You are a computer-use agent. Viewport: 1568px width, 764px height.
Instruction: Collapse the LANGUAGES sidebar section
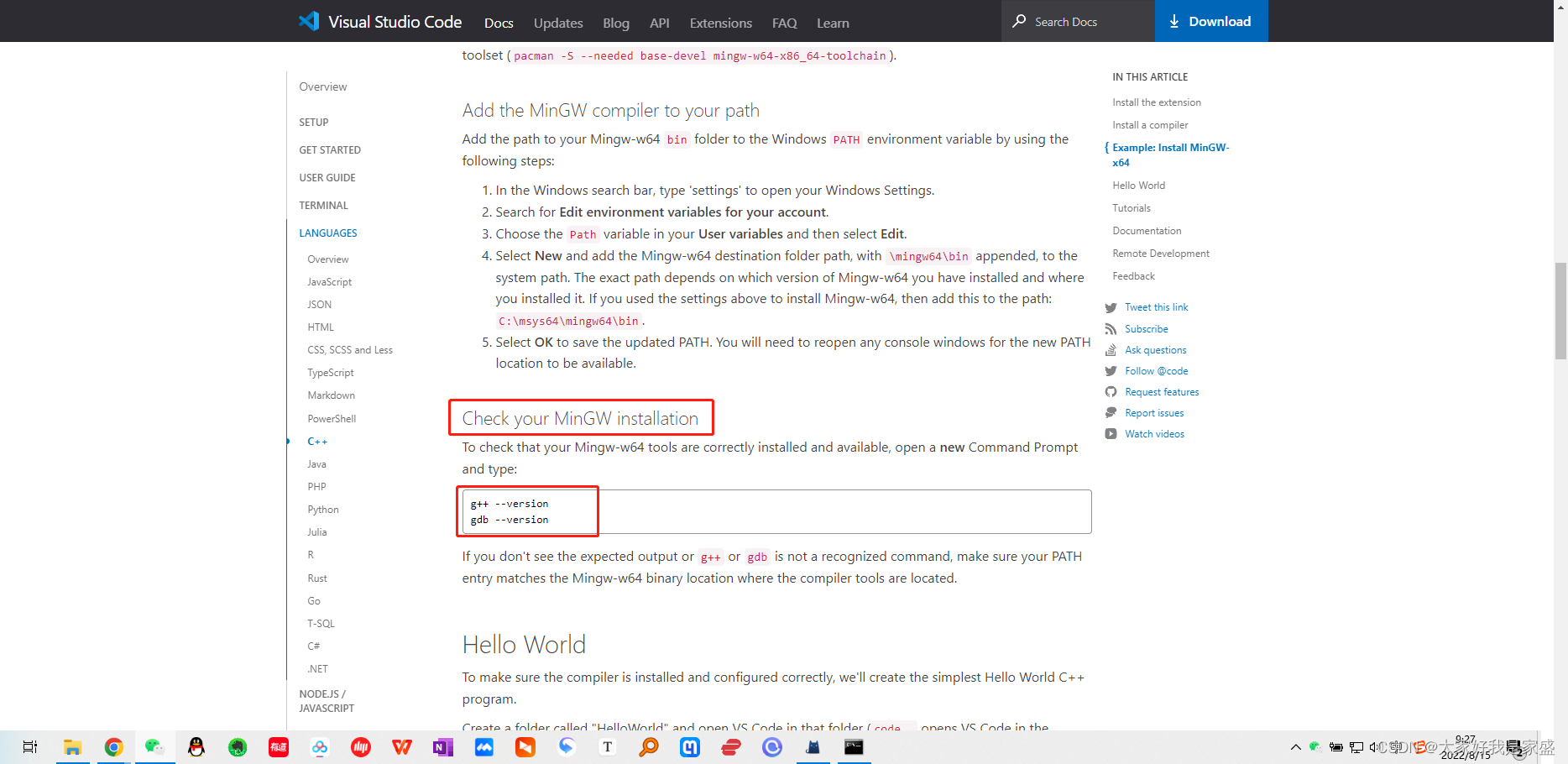tap(328, 233)
